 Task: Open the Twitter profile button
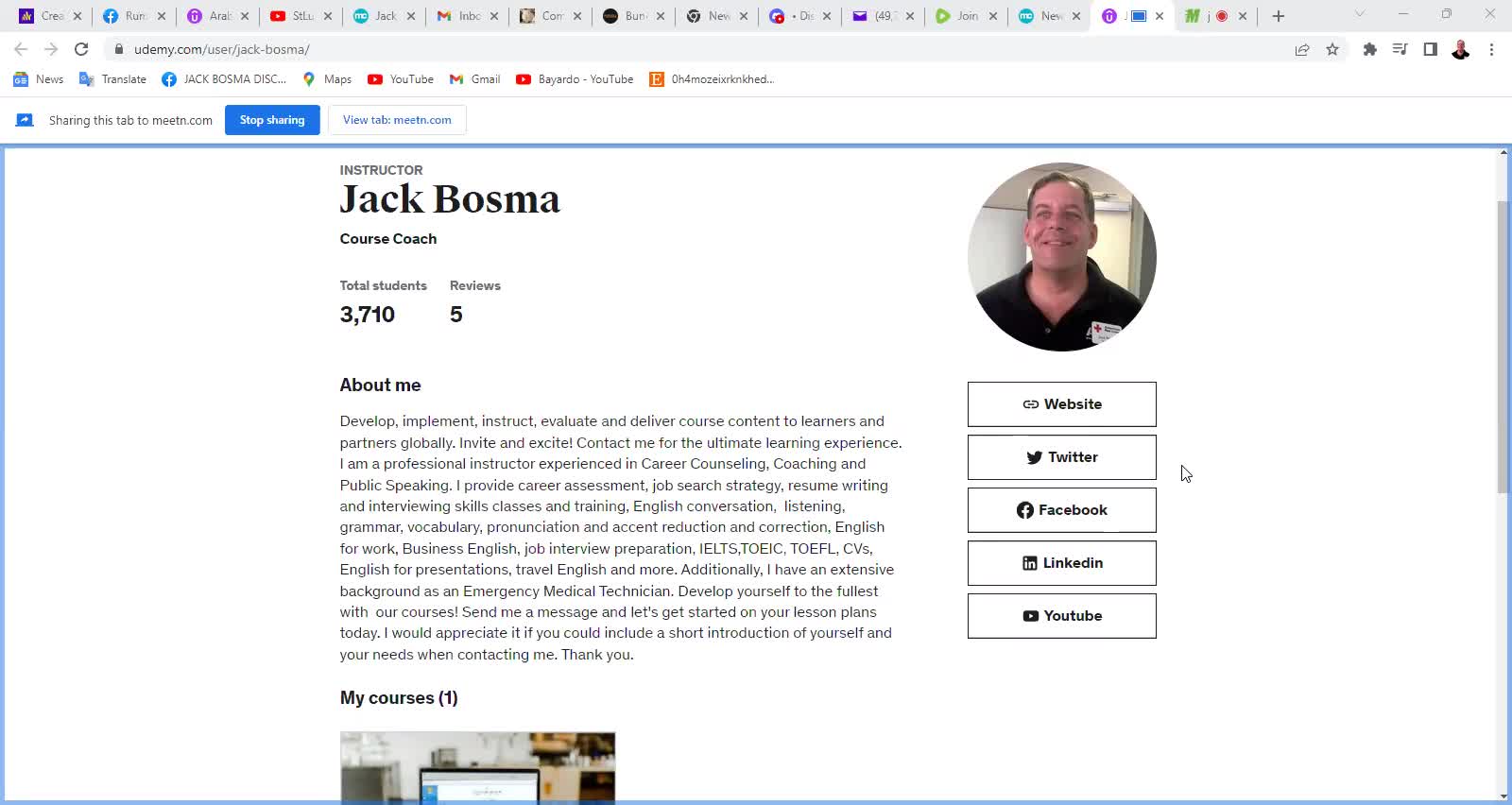1062,457
